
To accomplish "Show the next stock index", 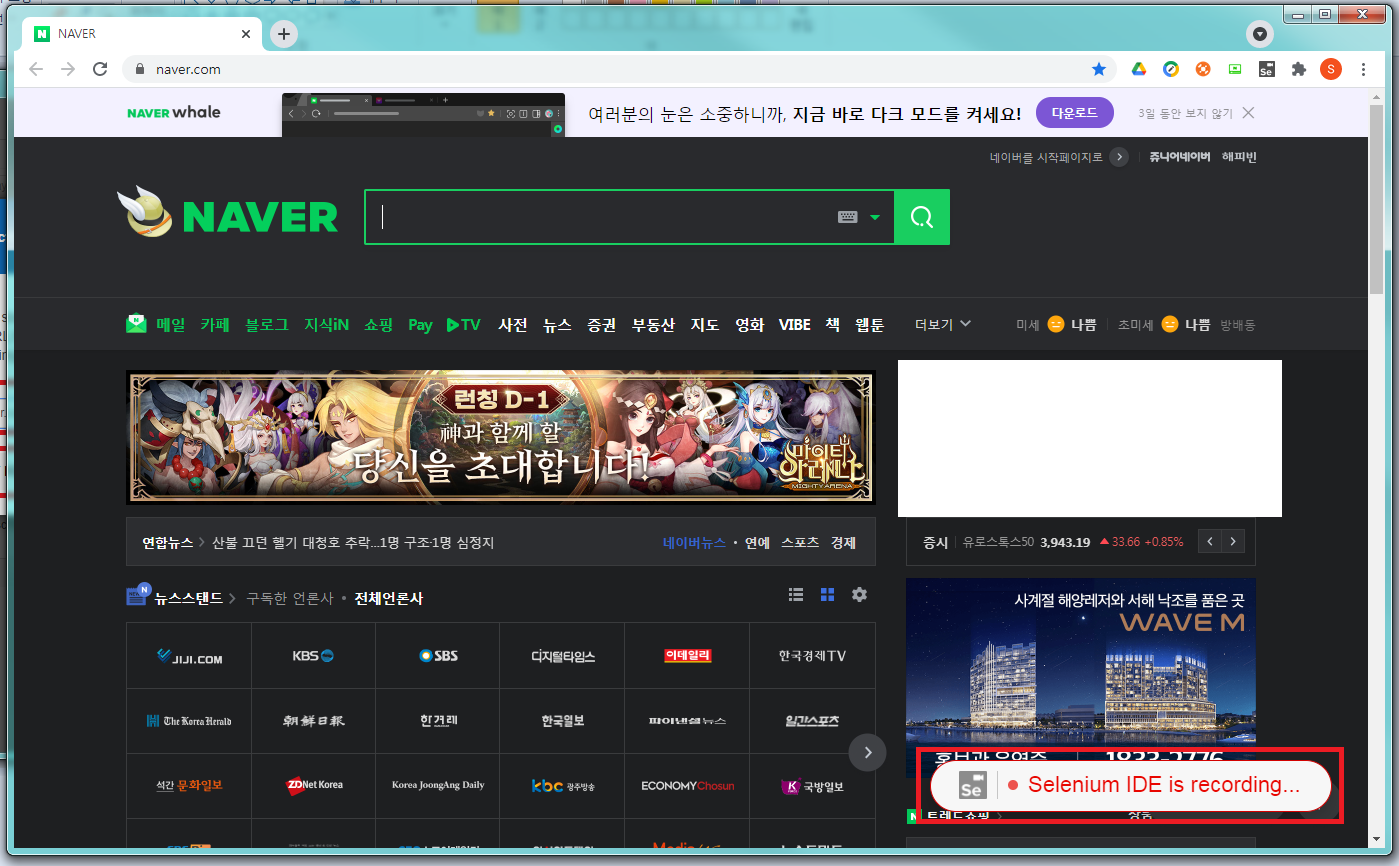I will (1234, 541).
